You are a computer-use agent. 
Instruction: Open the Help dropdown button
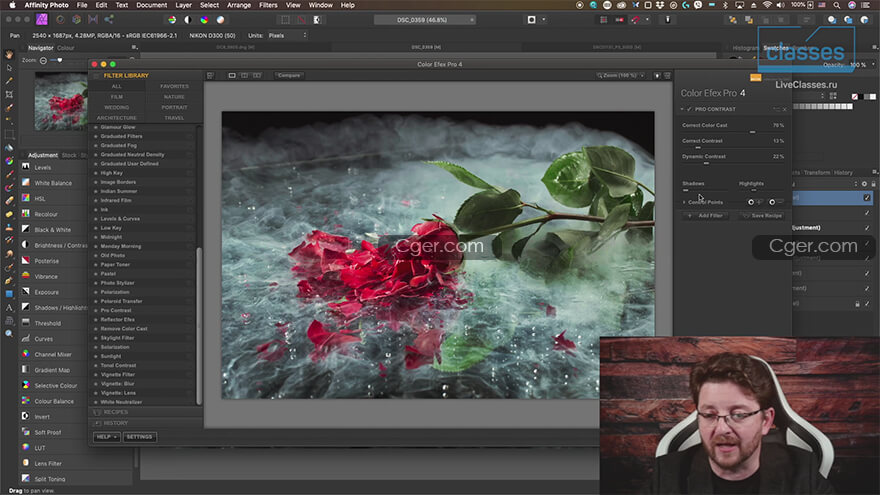107,437
